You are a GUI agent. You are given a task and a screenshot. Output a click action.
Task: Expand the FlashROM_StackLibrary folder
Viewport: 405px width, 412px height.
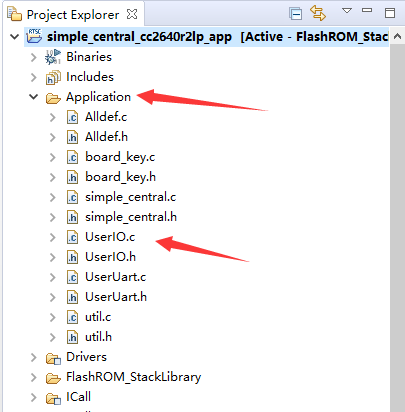click(x=34, y=377)
